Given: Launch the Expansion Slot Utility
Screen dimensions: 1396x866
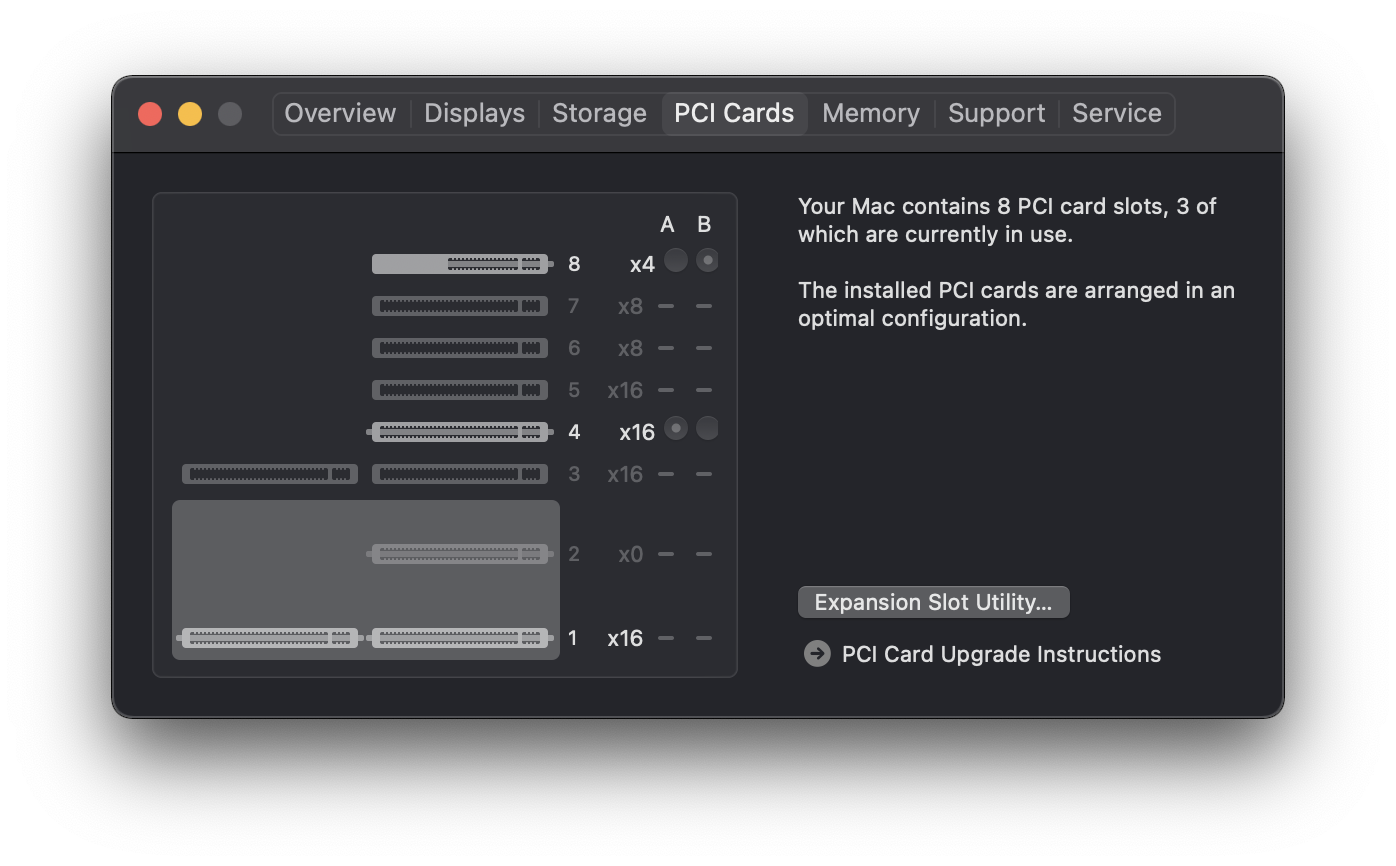Looking at the screenshot, I should click(x=933, y=602).
